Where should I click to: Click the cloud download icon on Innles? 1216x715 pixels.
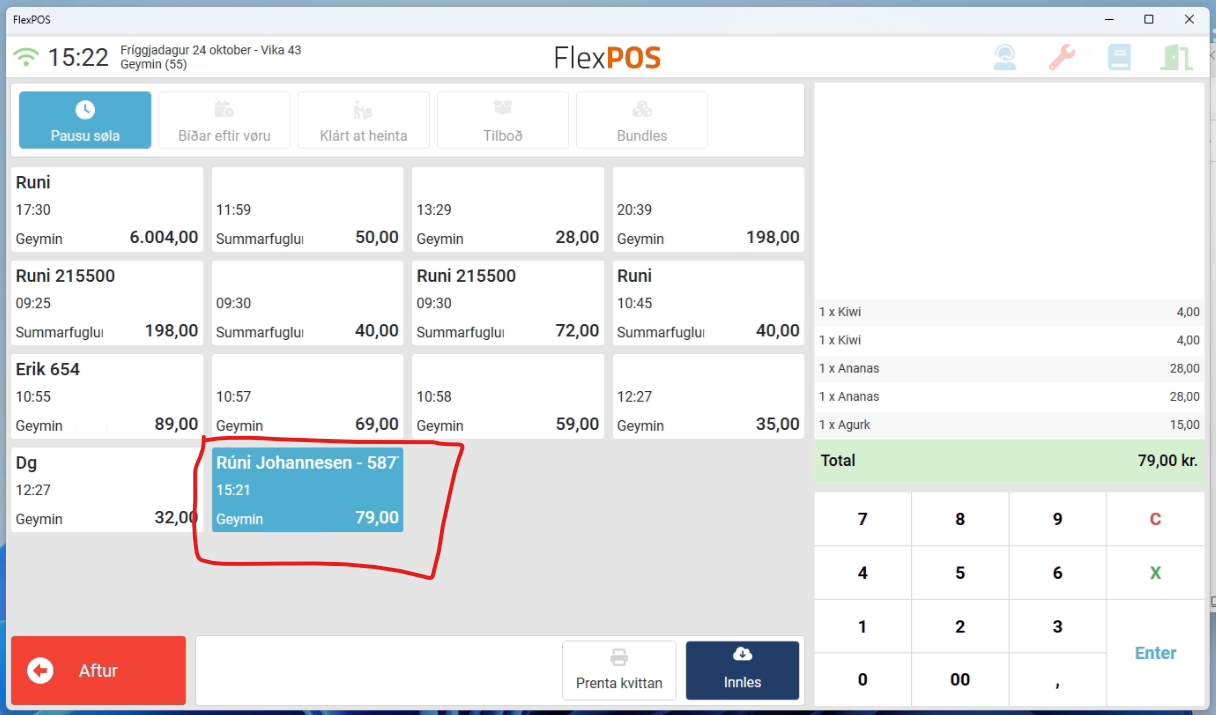742,654
